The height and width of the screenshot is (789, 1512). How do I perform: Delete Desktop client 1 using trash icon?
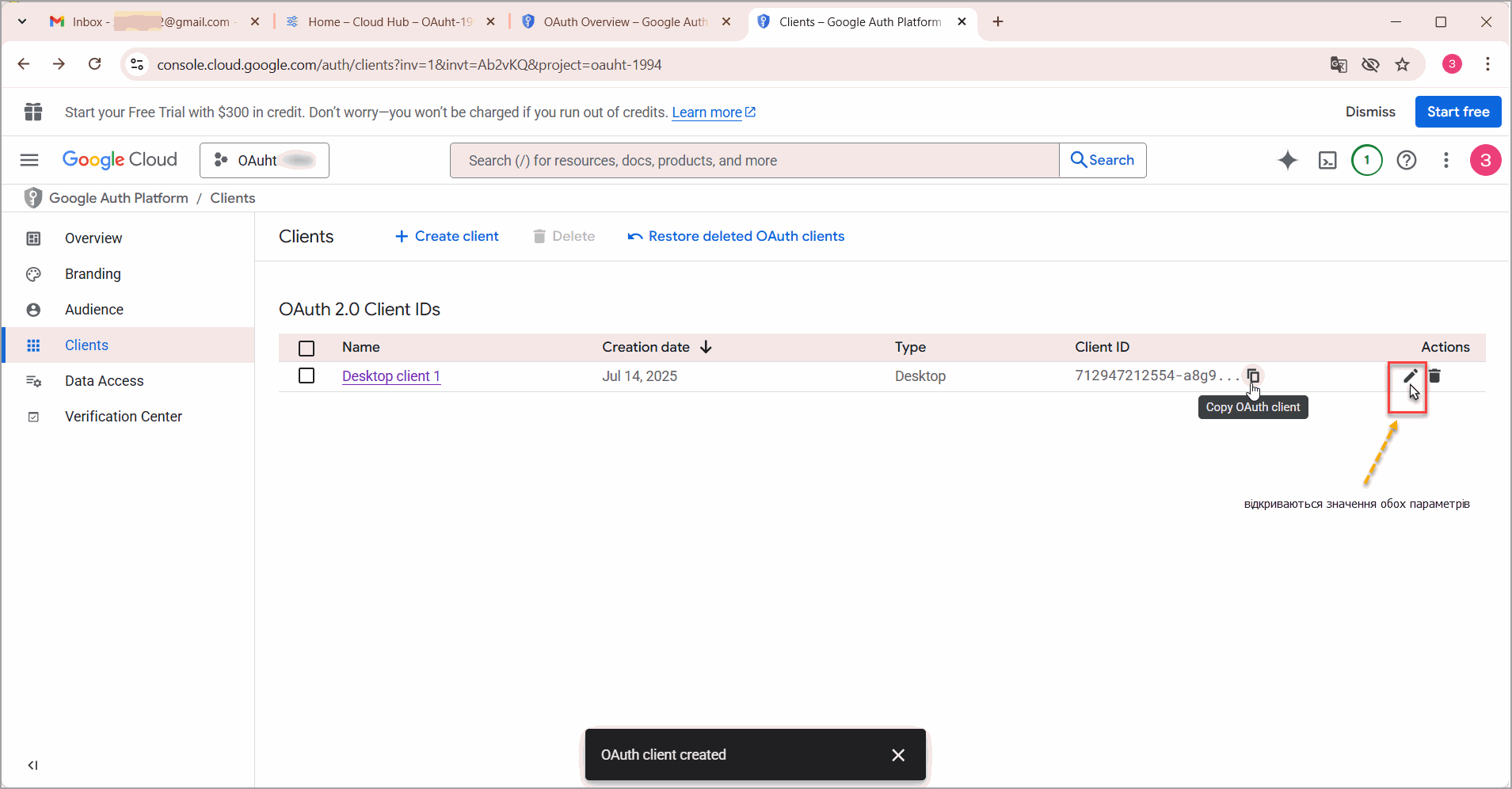point(1434,376)
